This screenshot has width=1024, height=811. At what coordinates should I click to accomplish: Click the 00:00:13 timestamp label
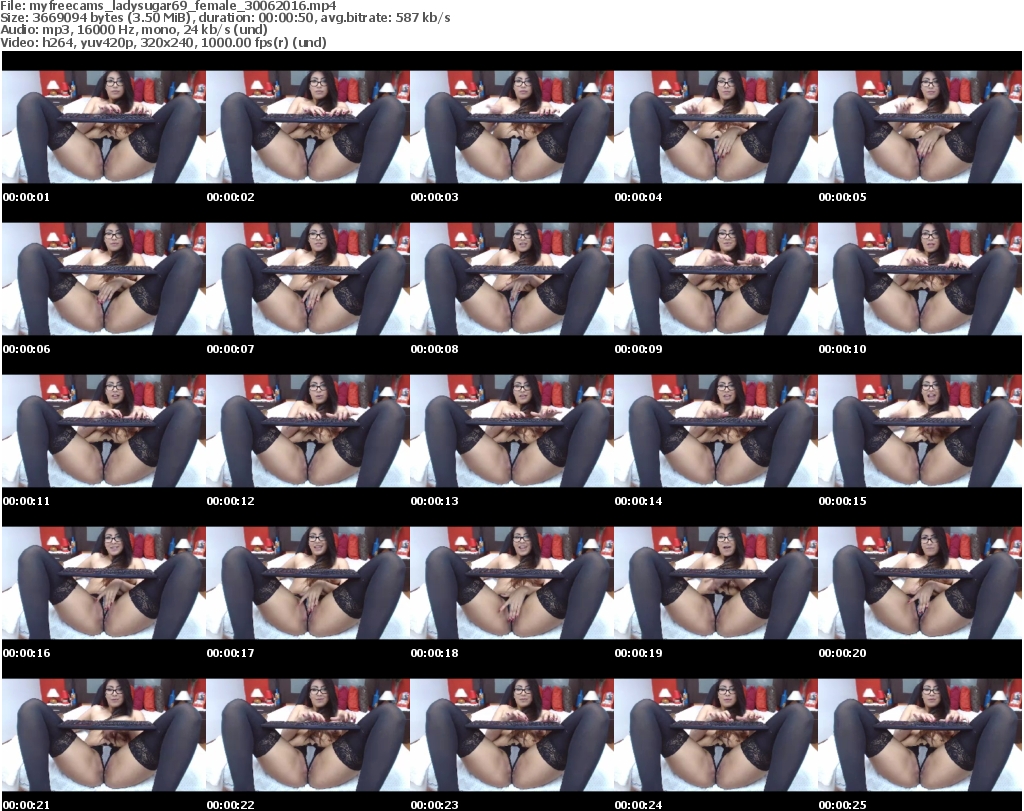434,501
